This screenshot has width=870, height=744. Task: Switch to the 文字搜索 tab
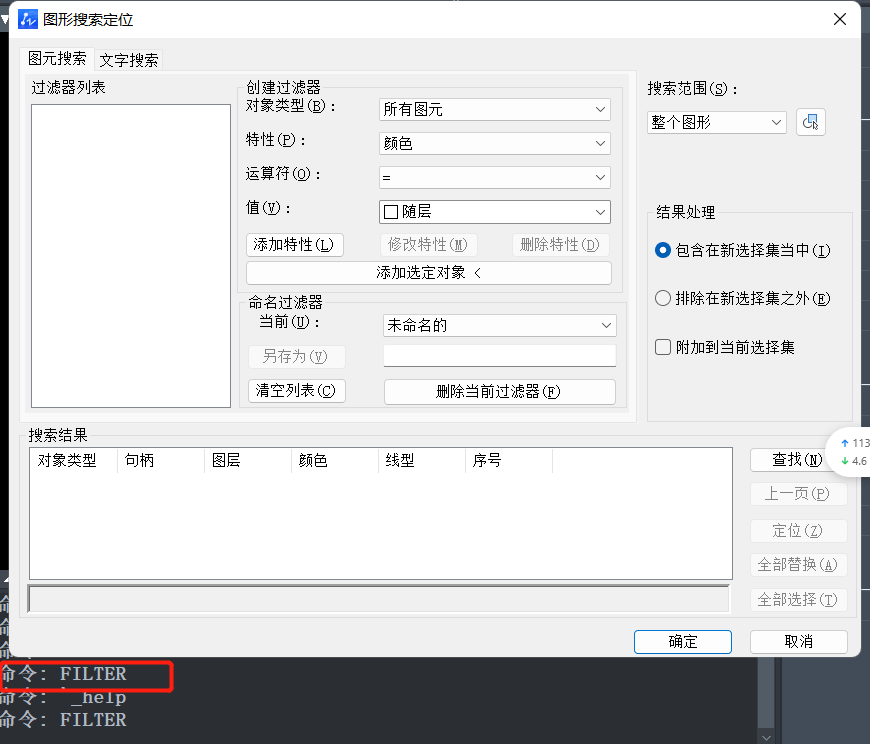129,60
